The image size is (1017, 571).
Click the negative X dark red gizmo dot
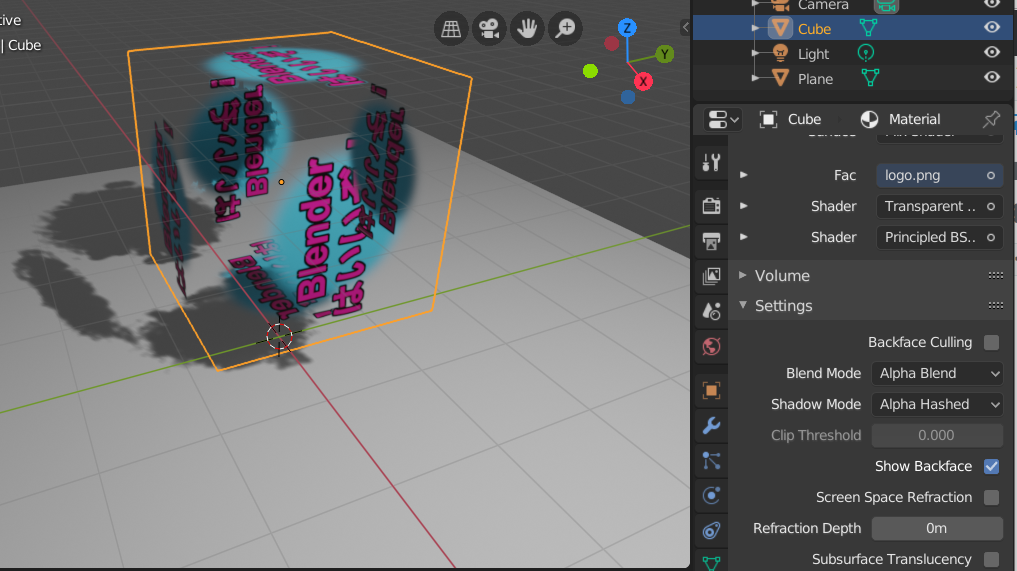click(x=612, y=43)
